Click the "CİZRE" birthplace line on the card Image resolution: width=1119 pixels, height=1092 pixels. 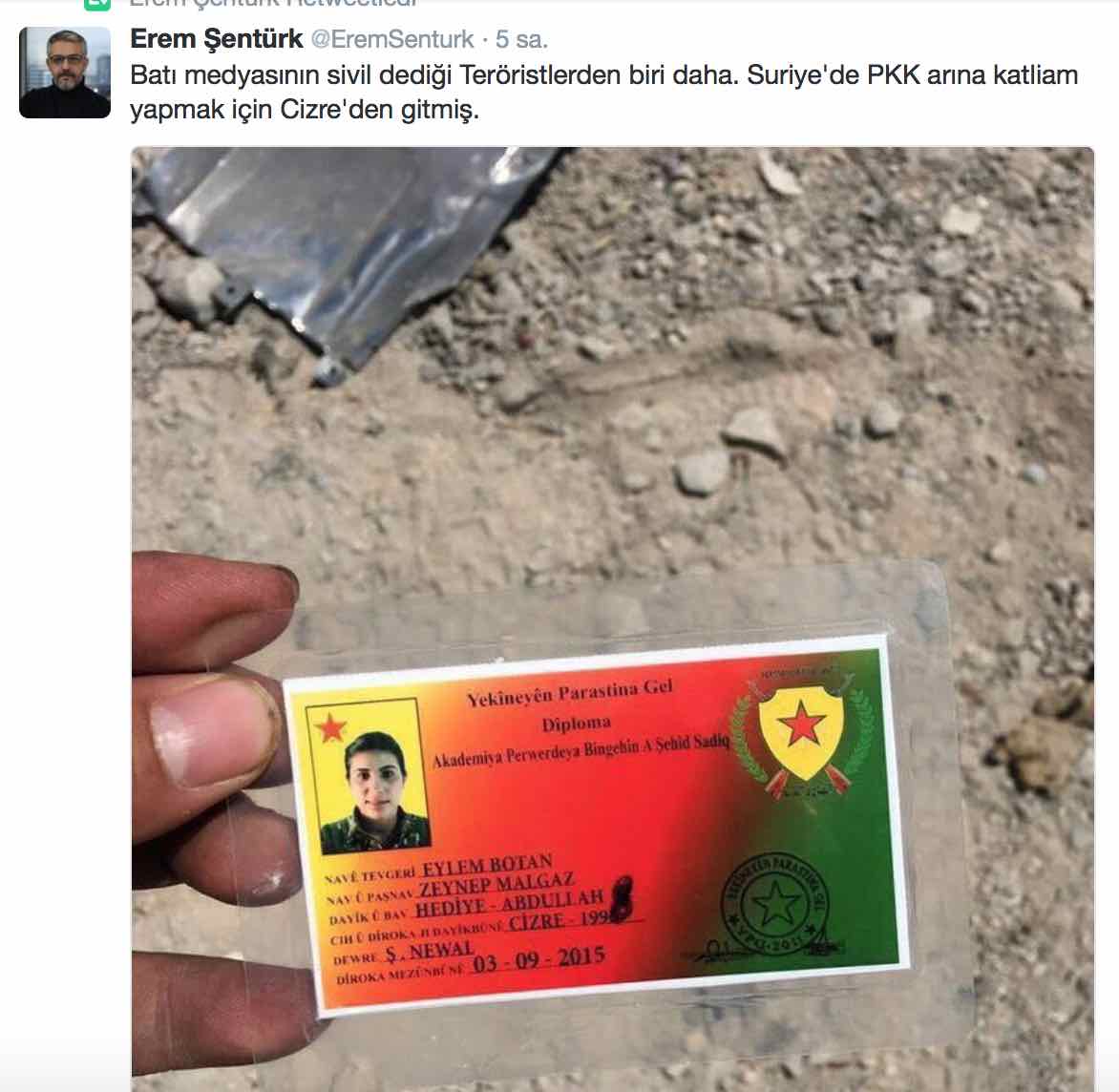[536, 921]
